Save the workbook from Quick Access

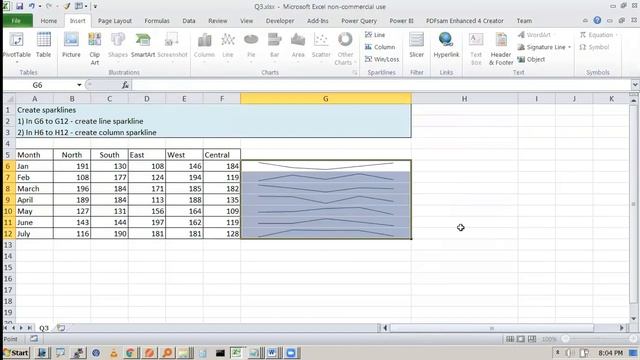[19, 6]
